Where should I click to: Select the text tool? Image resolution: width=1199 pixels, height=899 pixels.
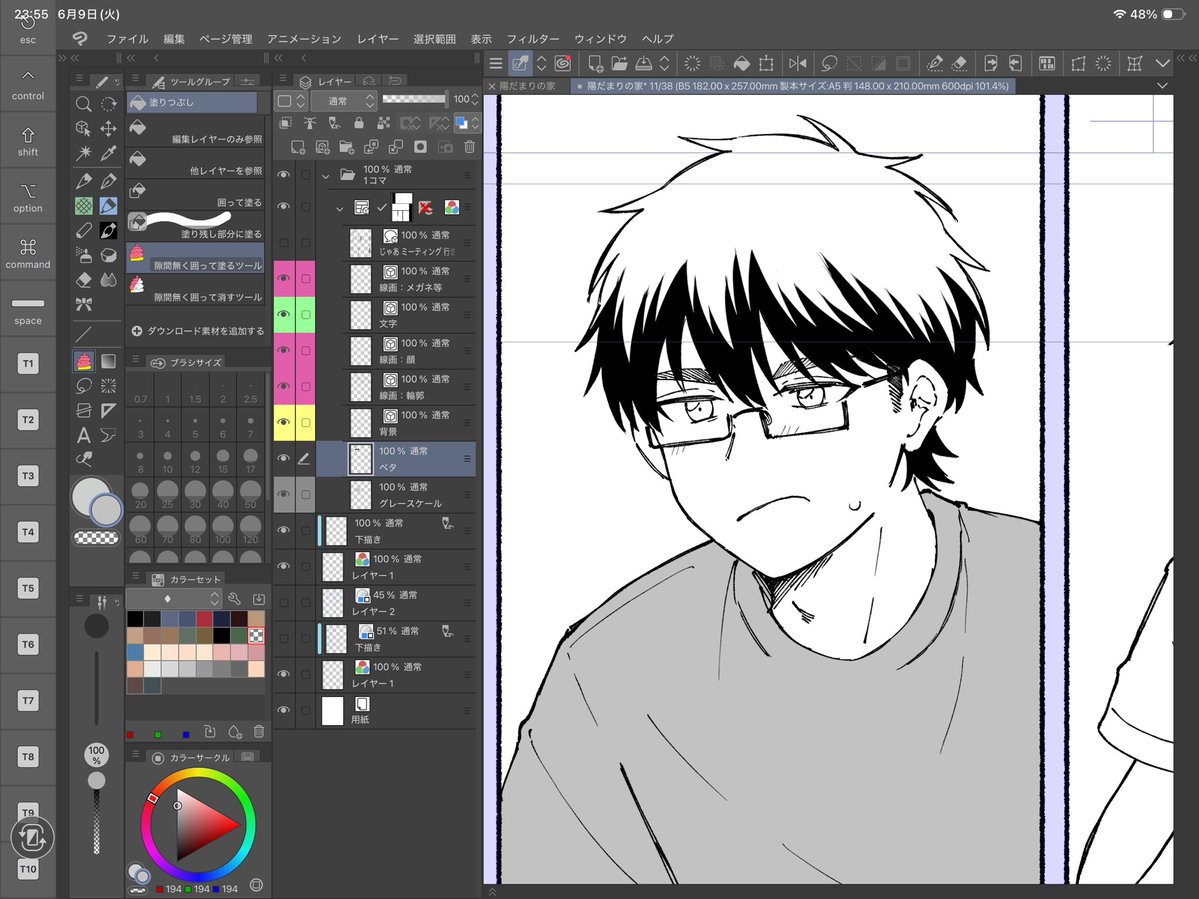(83, 435)
